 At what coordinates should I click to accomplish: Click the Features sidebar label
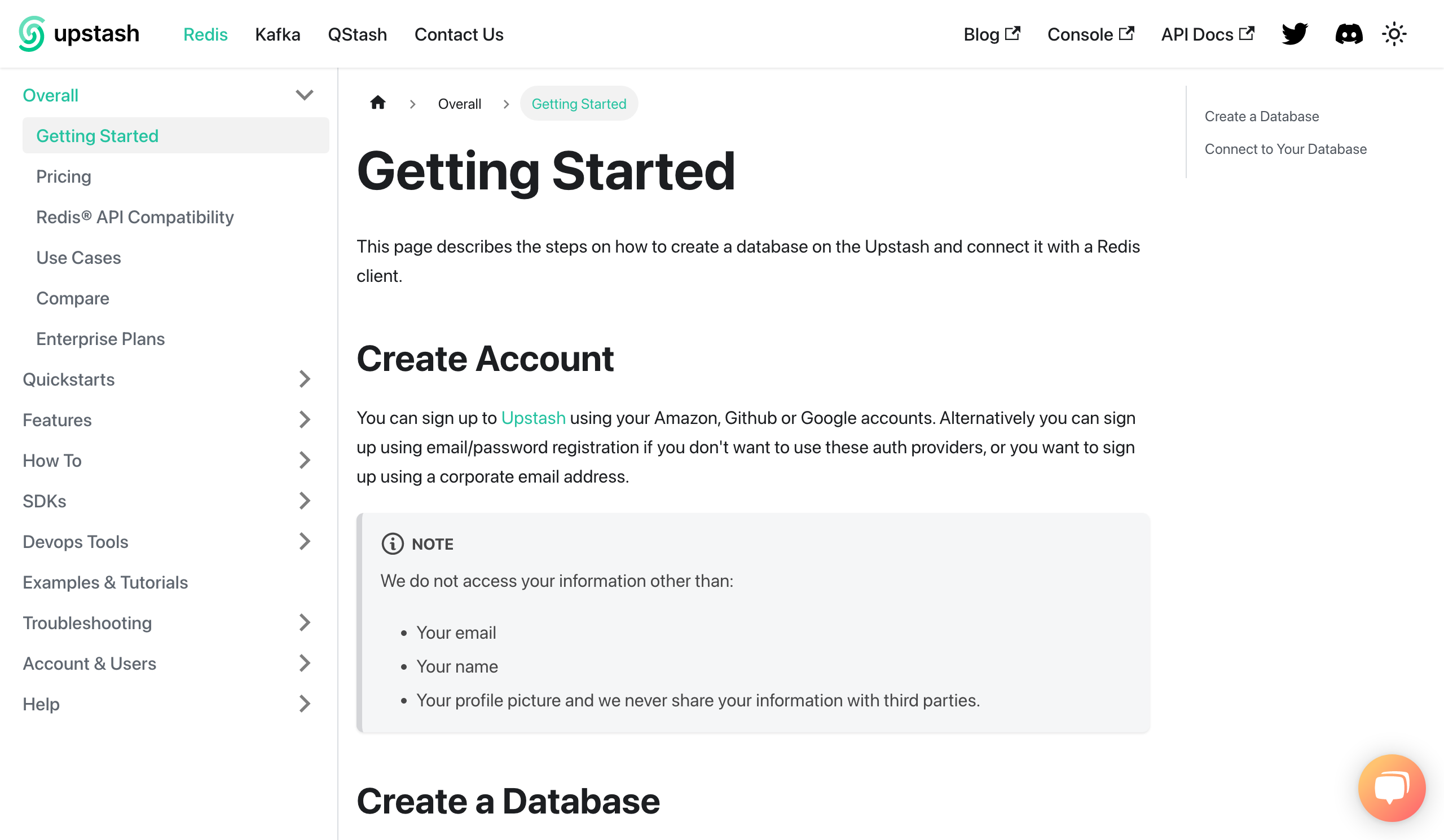click(x=57, y=421)
